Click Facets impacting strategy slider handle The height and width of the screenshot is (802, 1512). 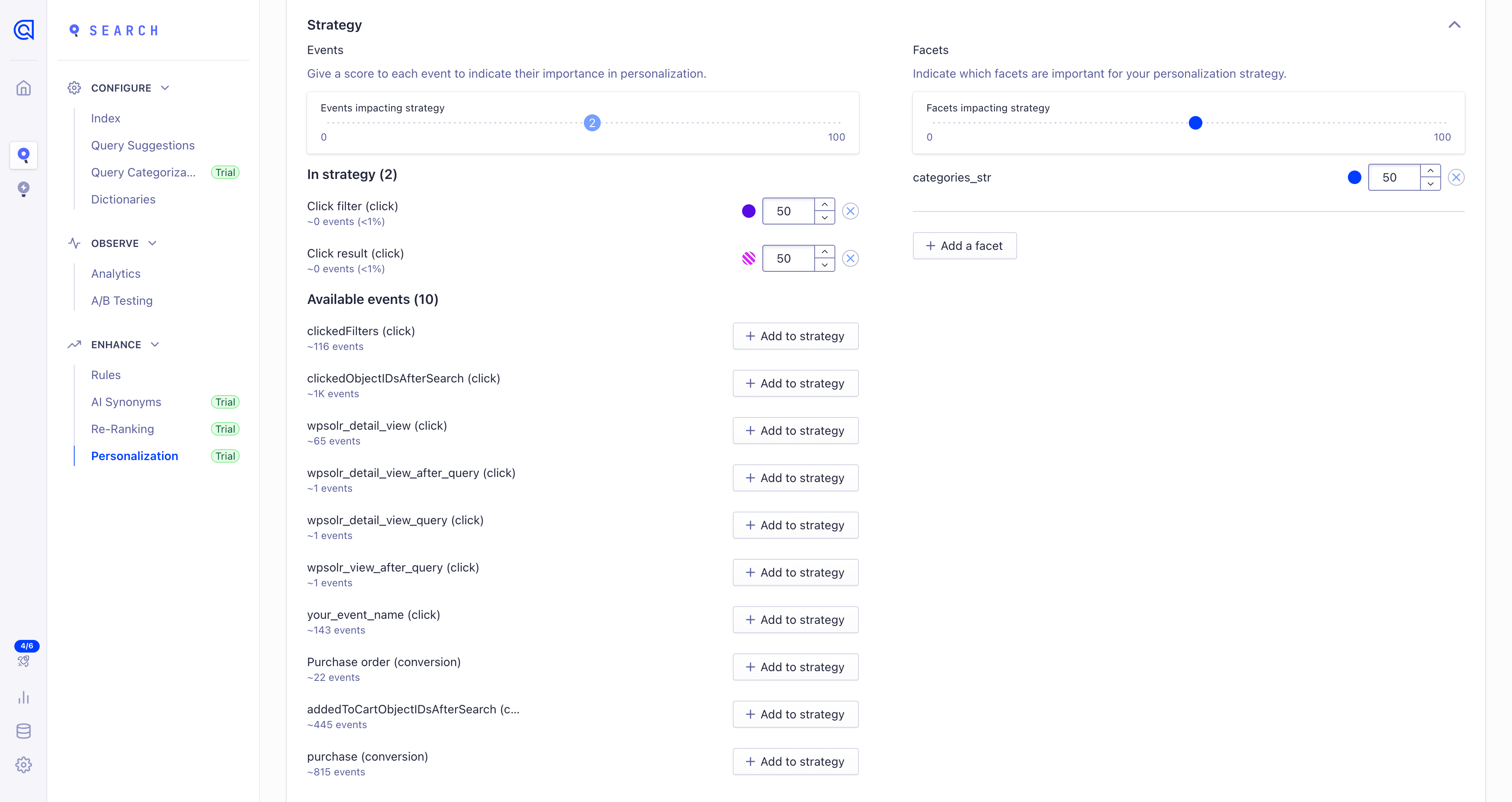click(1195, 123)
